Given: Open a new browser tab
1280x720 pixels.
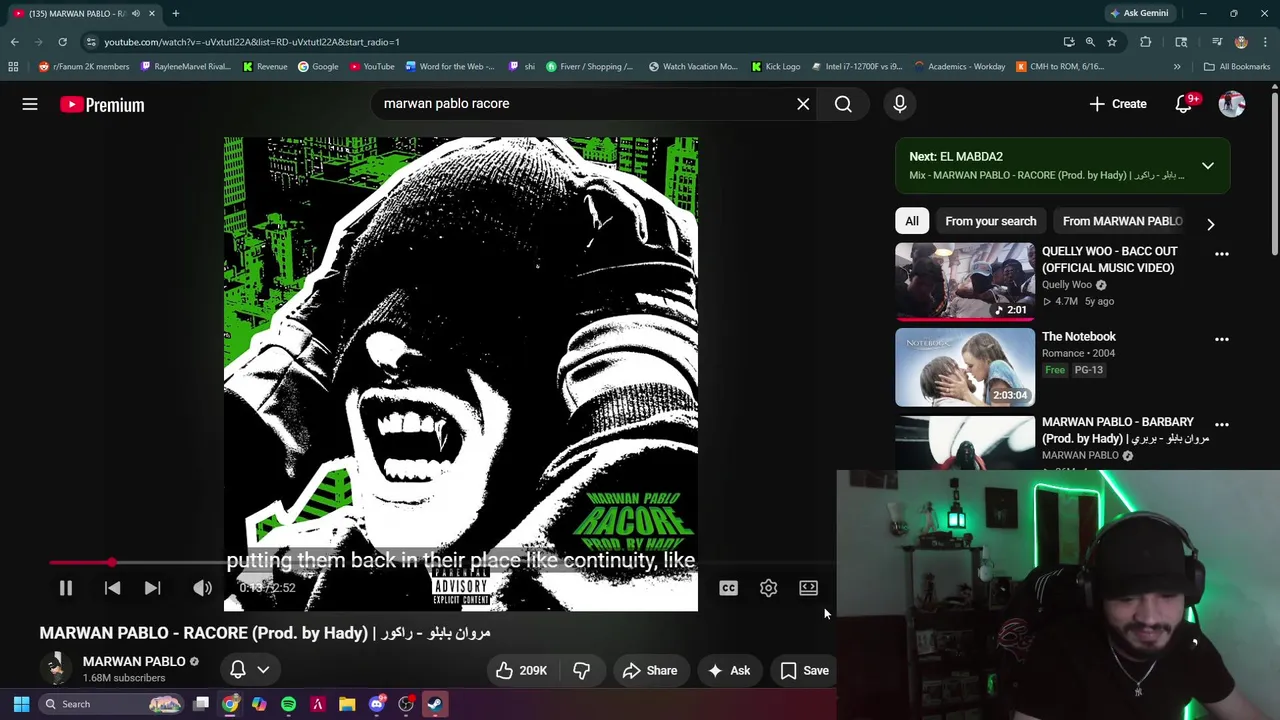Looking at the screenshot, I should point(175,13).
